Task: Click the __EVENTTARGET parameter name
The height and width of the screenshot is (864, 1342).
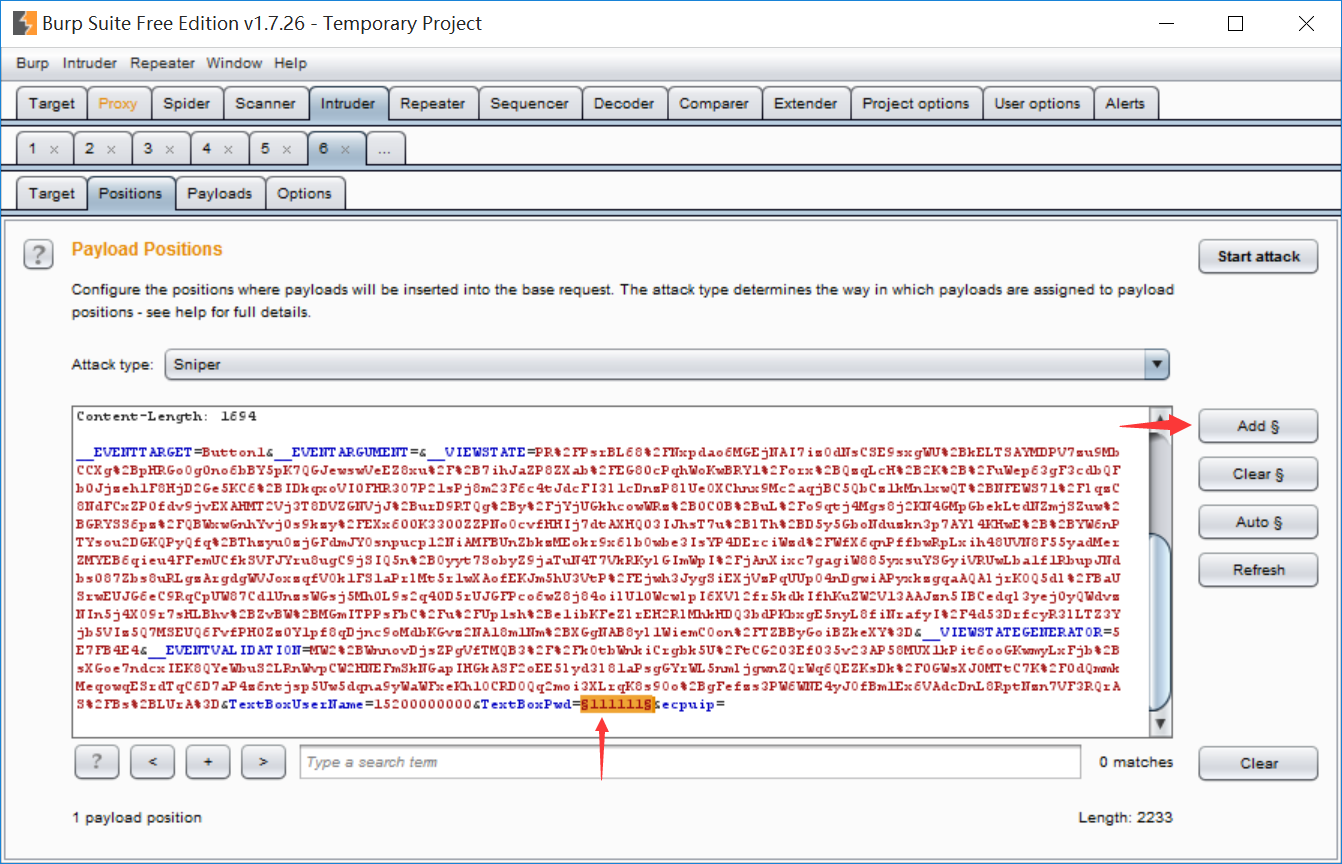Action: (x=135, y=452)
